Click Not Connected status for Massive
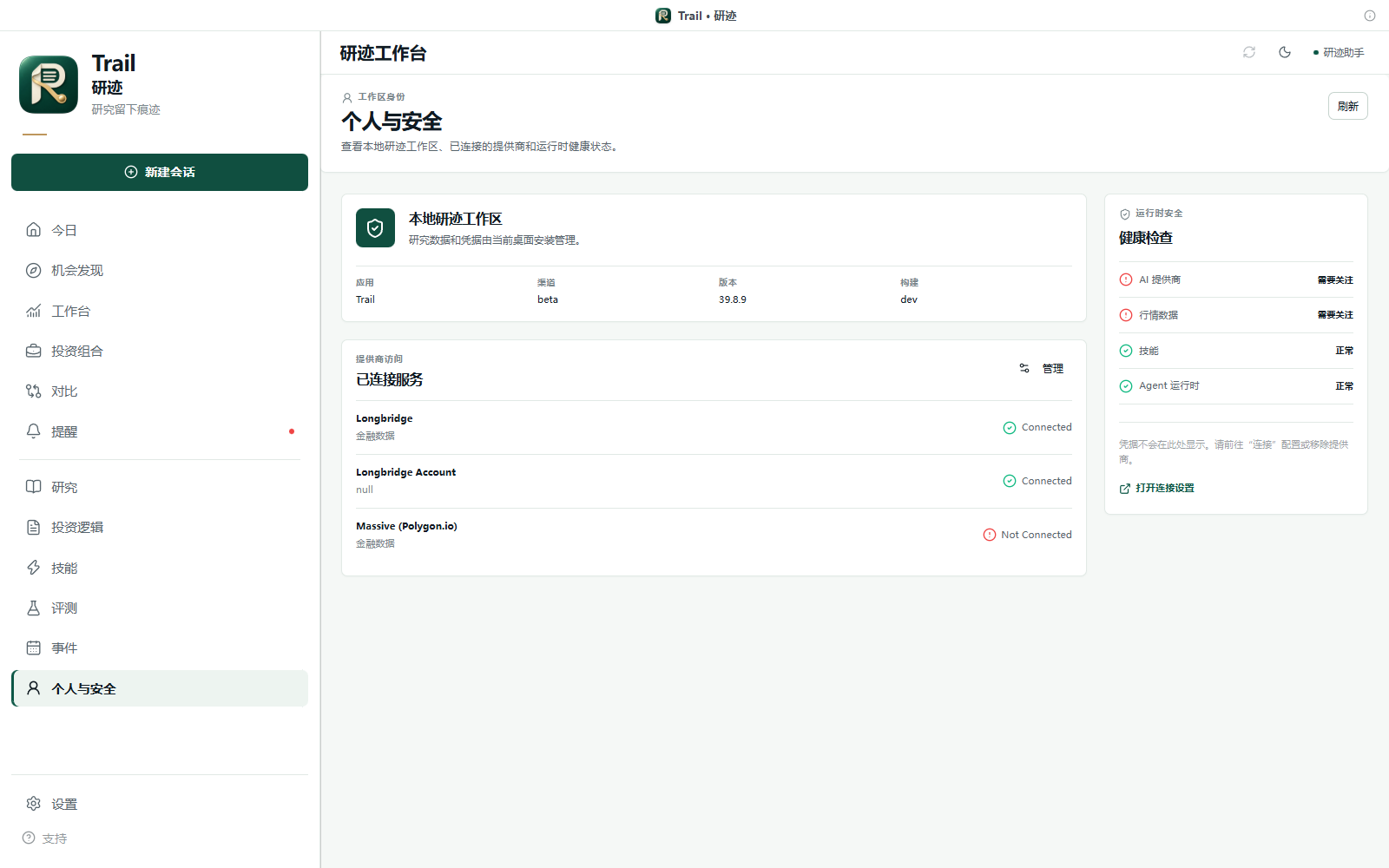This screenshot has width=1389, height=868. [1027, 535]
